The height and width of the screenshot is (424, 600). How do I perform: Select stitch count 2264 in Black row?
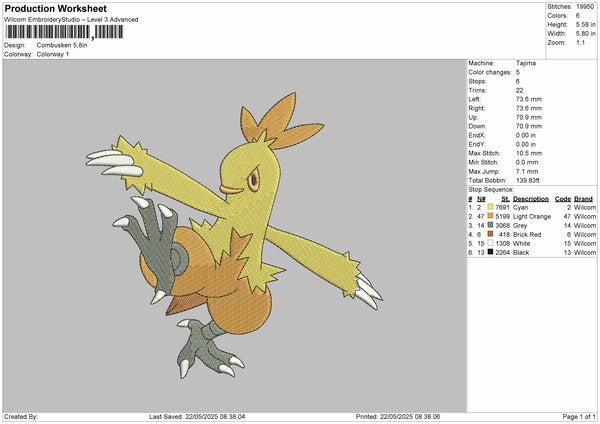tap(502, 253)
